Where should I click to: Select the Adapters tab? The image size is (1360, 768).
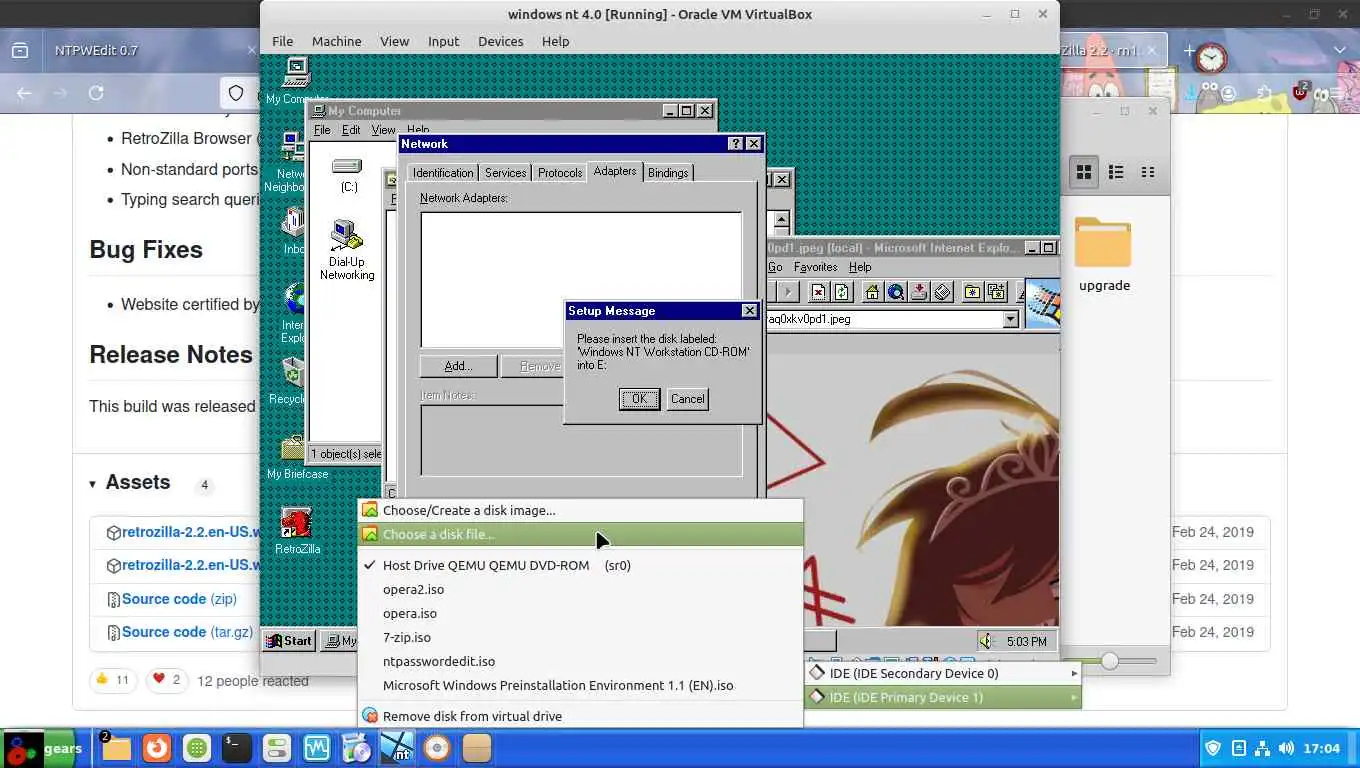pos(615,171)
